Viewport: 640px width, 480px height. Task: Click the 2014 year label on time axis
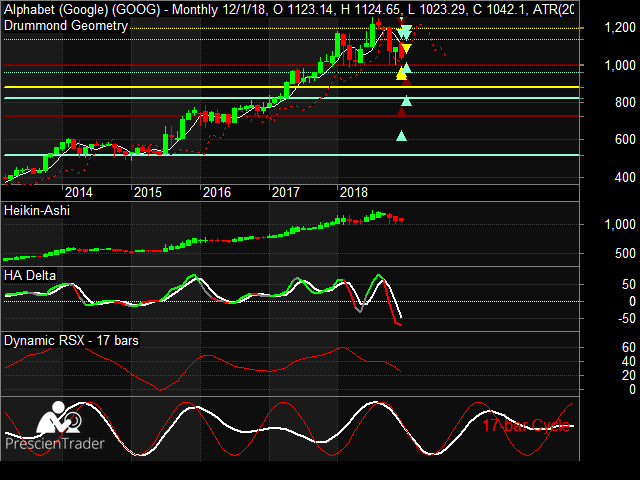pos(79,192)
